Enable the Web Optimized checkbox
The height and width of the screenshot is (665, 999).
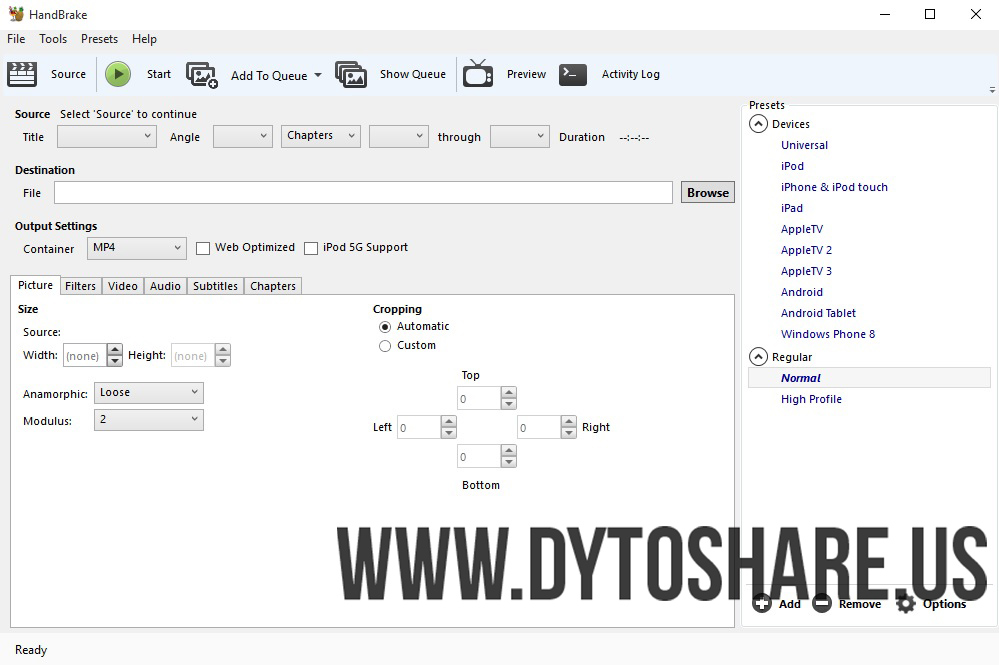click(203, 248)
